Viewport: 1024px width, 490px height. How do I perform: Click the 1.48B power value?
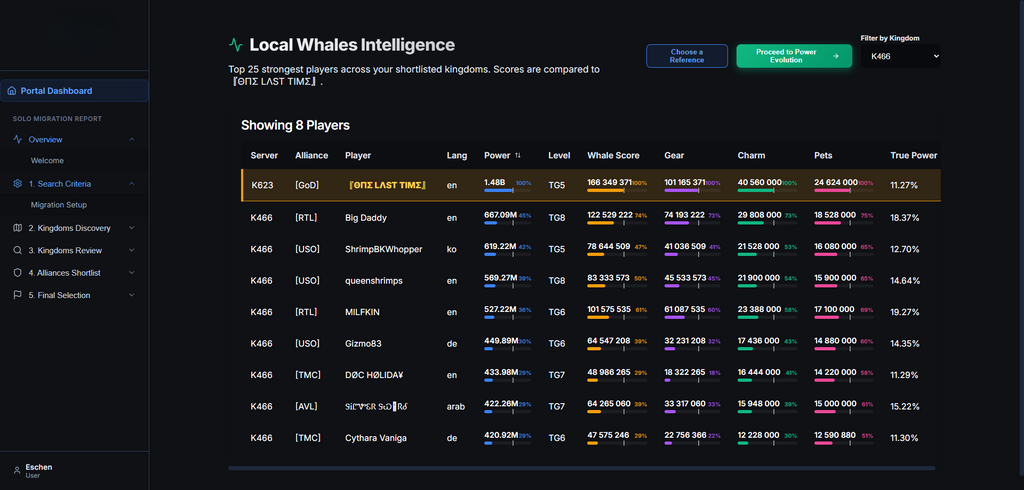494,182
